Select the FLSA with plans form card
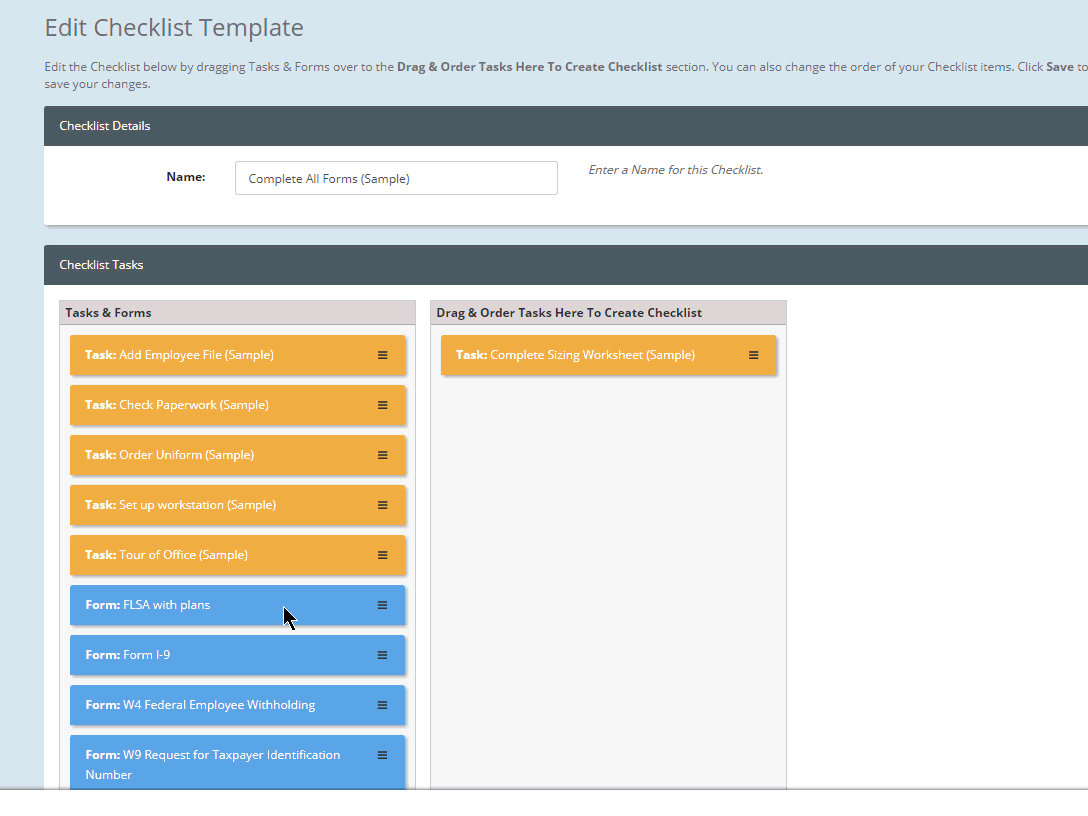 (x=220, y=605)
